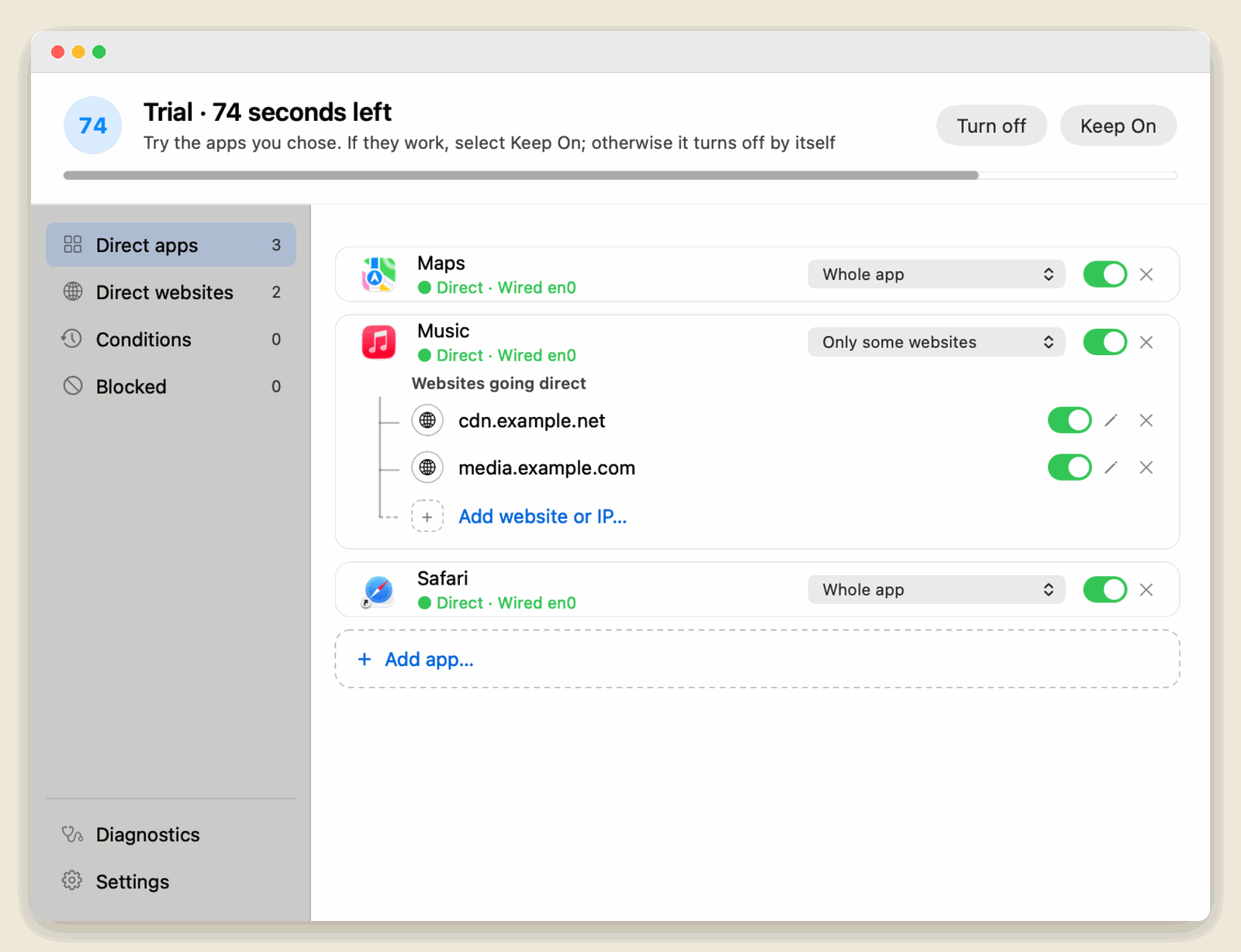Edit cdn.example.net with the pencil icon
This screenshot has width=1241, height=952.
pos(1111,420)
